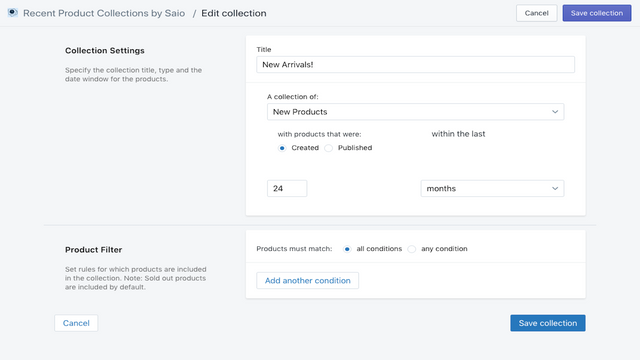Select the Published radio option
Screen dimensions: 640x360
point(329,148)
